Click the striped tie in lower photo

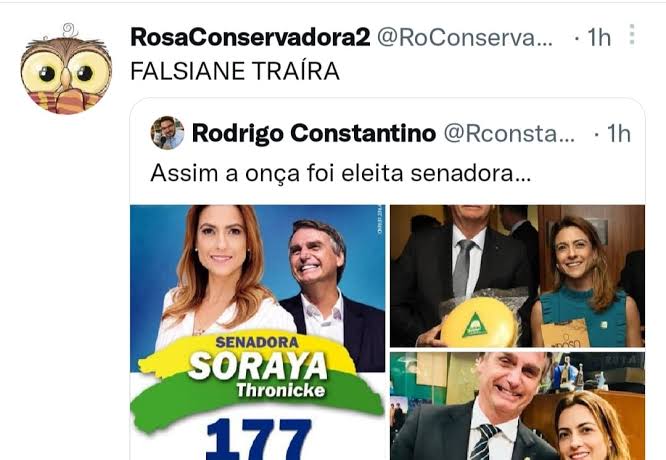tap(485, 442)
